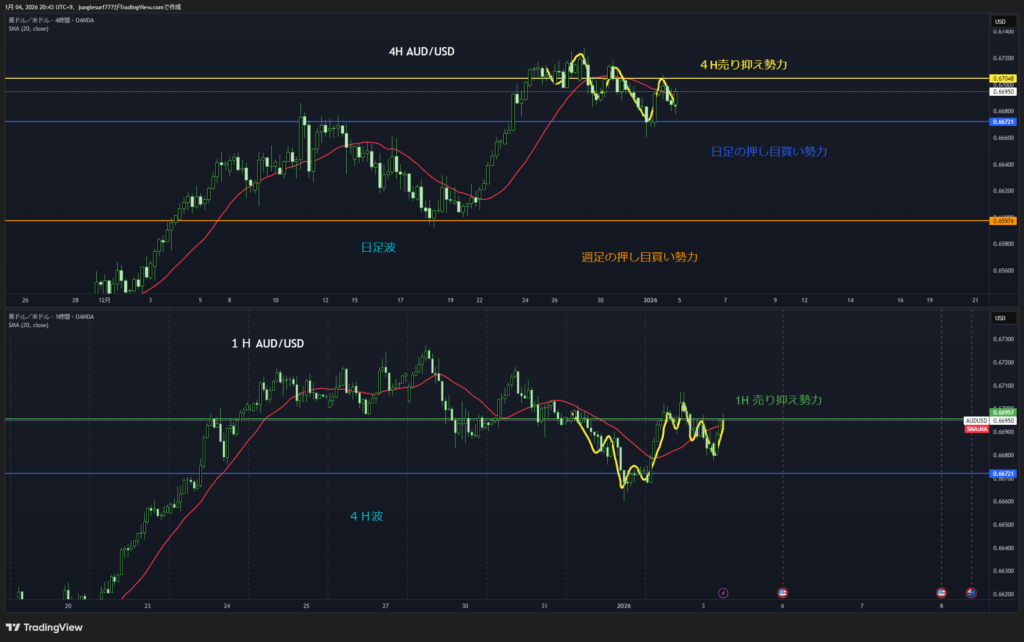The height and width of the screenshot is (642, 1024).
Task: Click the green 0.66957 price label
Action: click(1003, 412)
